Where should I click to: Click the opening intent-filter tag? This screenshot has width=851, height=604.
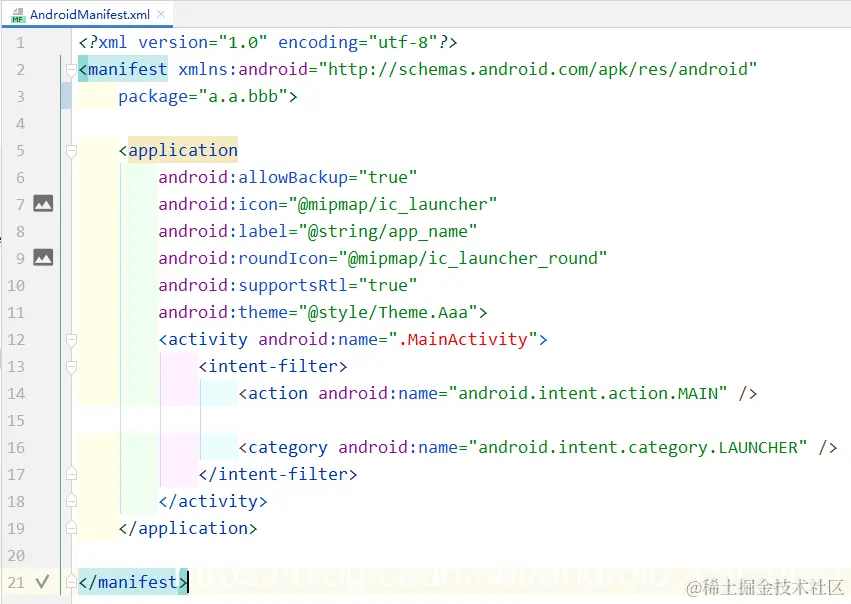[273, 366]
